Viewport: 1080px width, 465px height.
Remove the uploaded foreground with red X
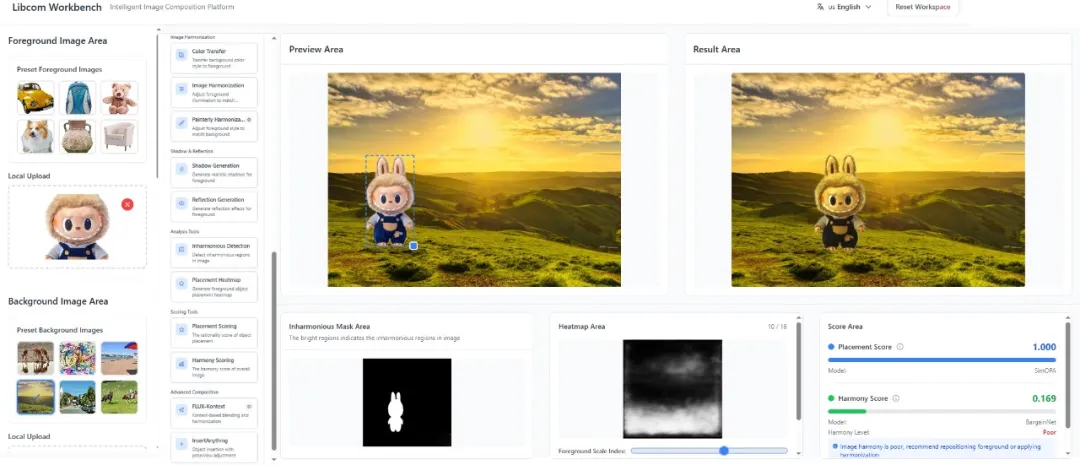pyautogui.click(x=127, y=205)
